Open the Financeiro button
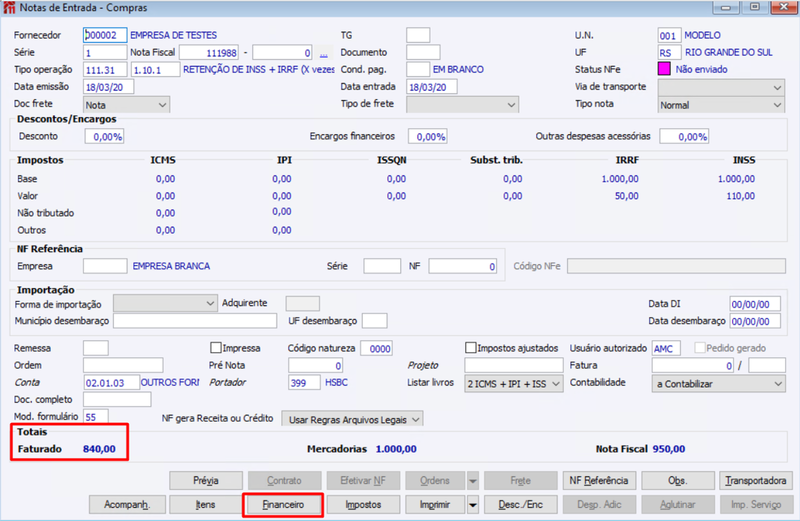Screen dimensions: 800x521 pos(283,505)
